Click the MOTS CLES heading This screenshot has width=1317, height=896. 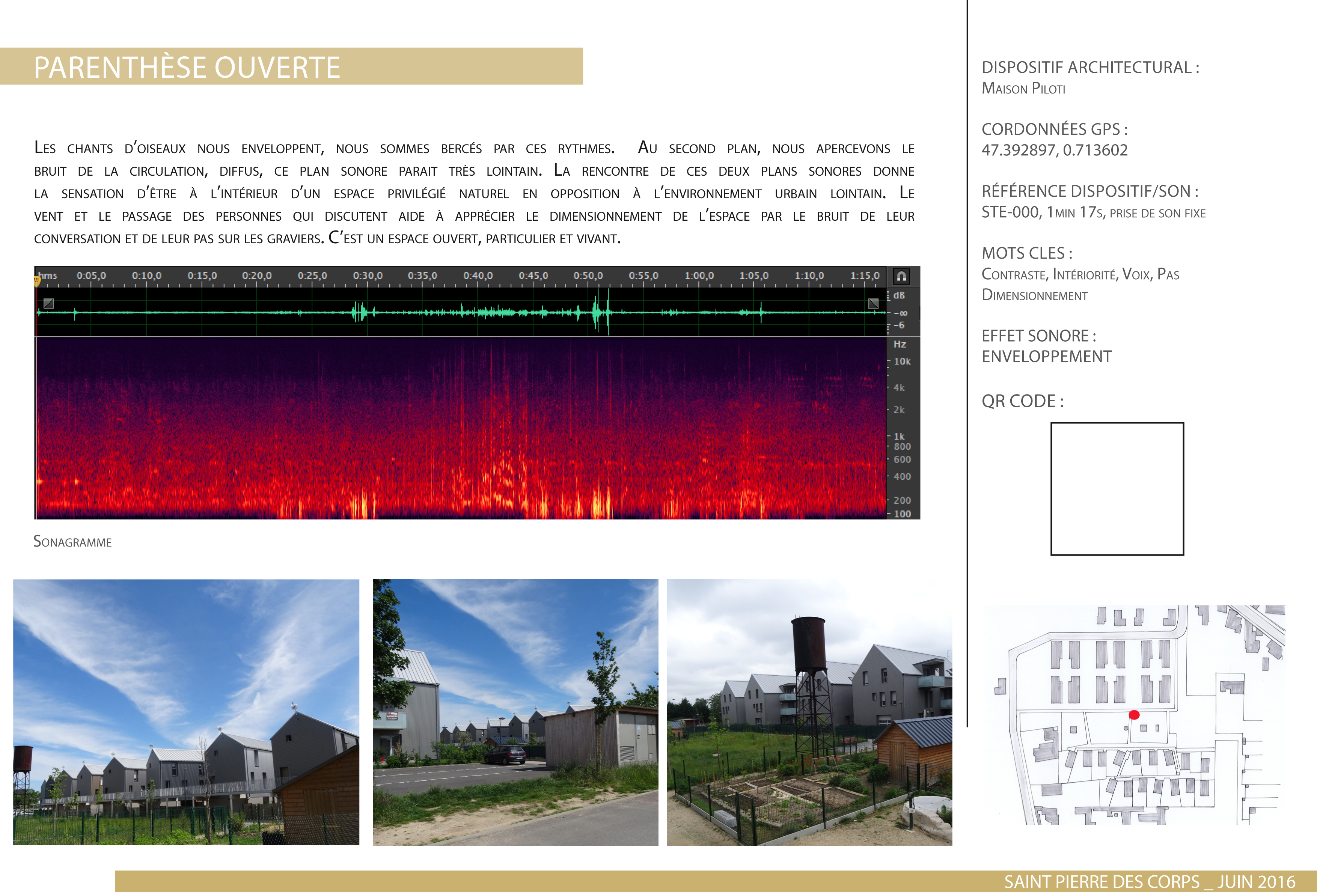tap(1027, 253)
